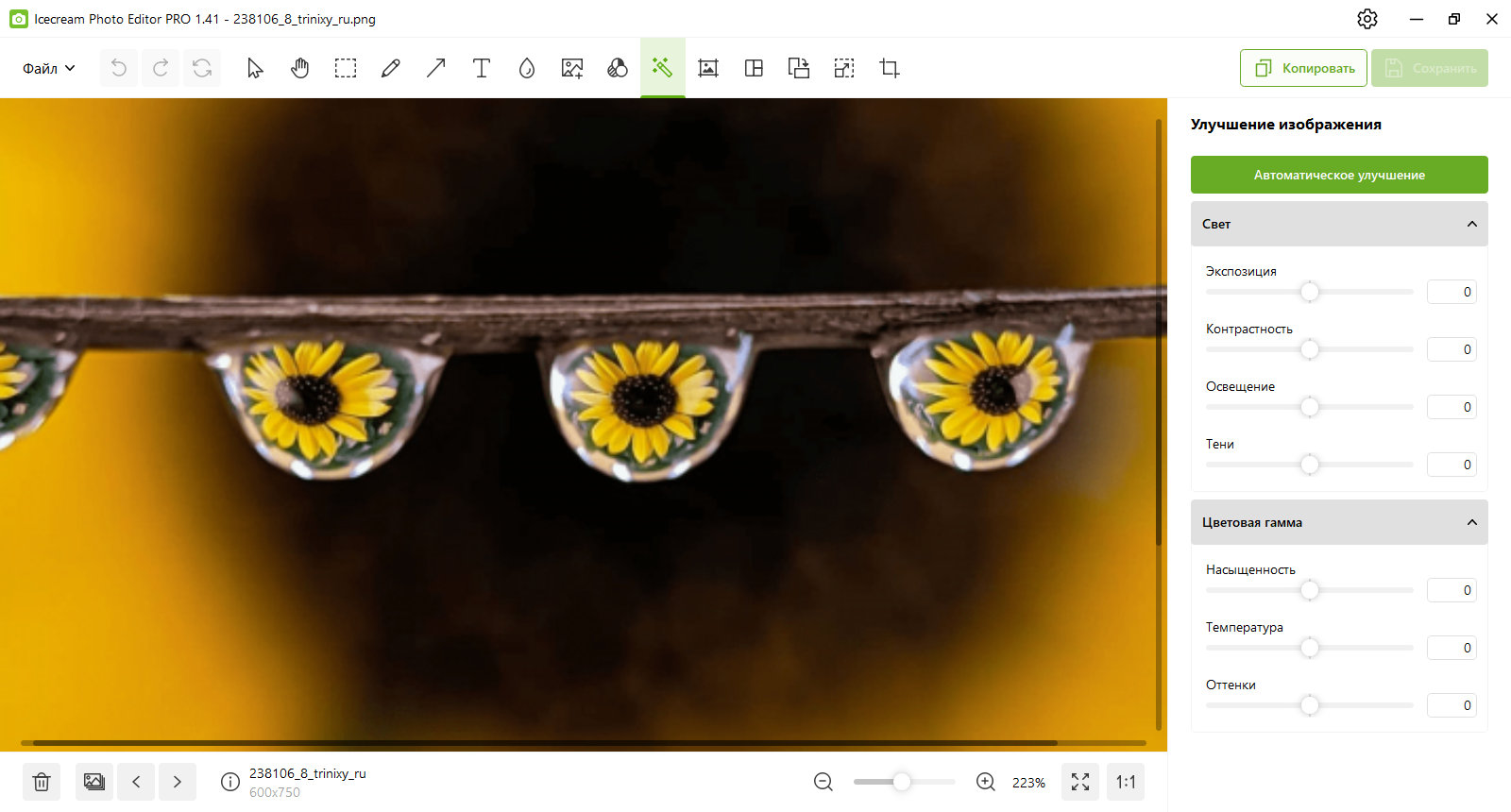
Task: Click the Температура slider handle
Action: pyautogui.click(x=1310, y=648)
